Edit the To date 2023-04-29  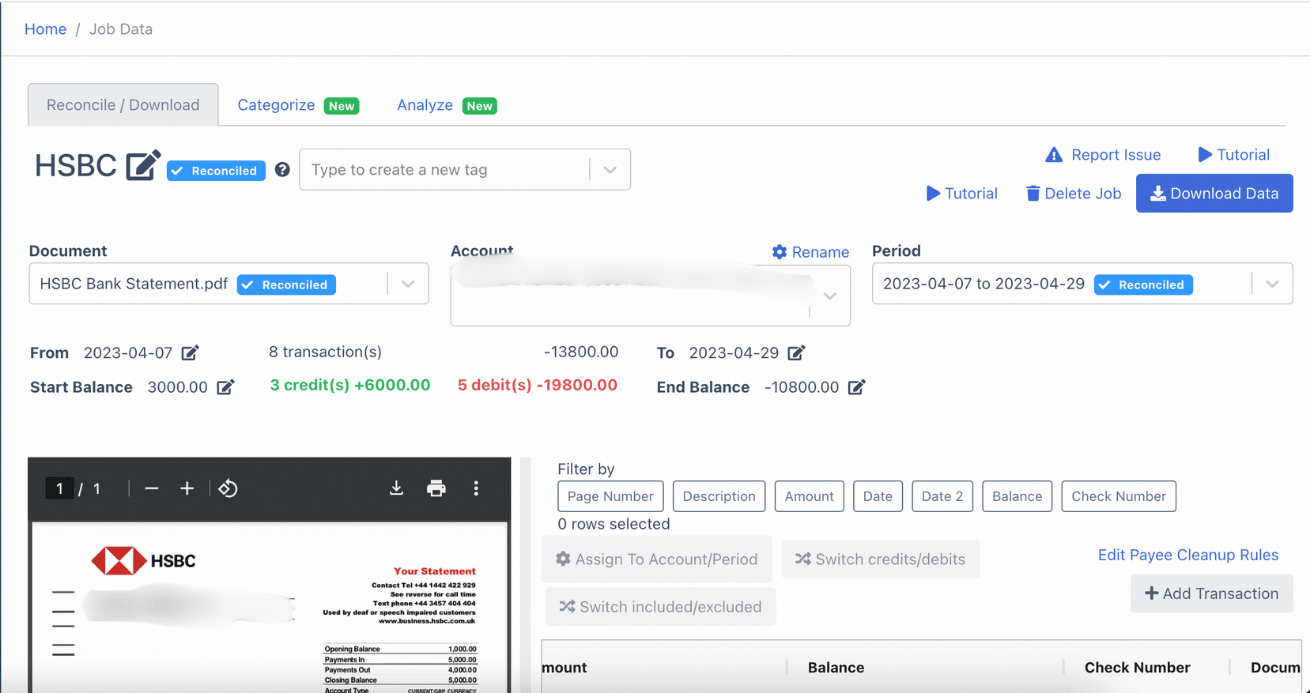(796, 353)
